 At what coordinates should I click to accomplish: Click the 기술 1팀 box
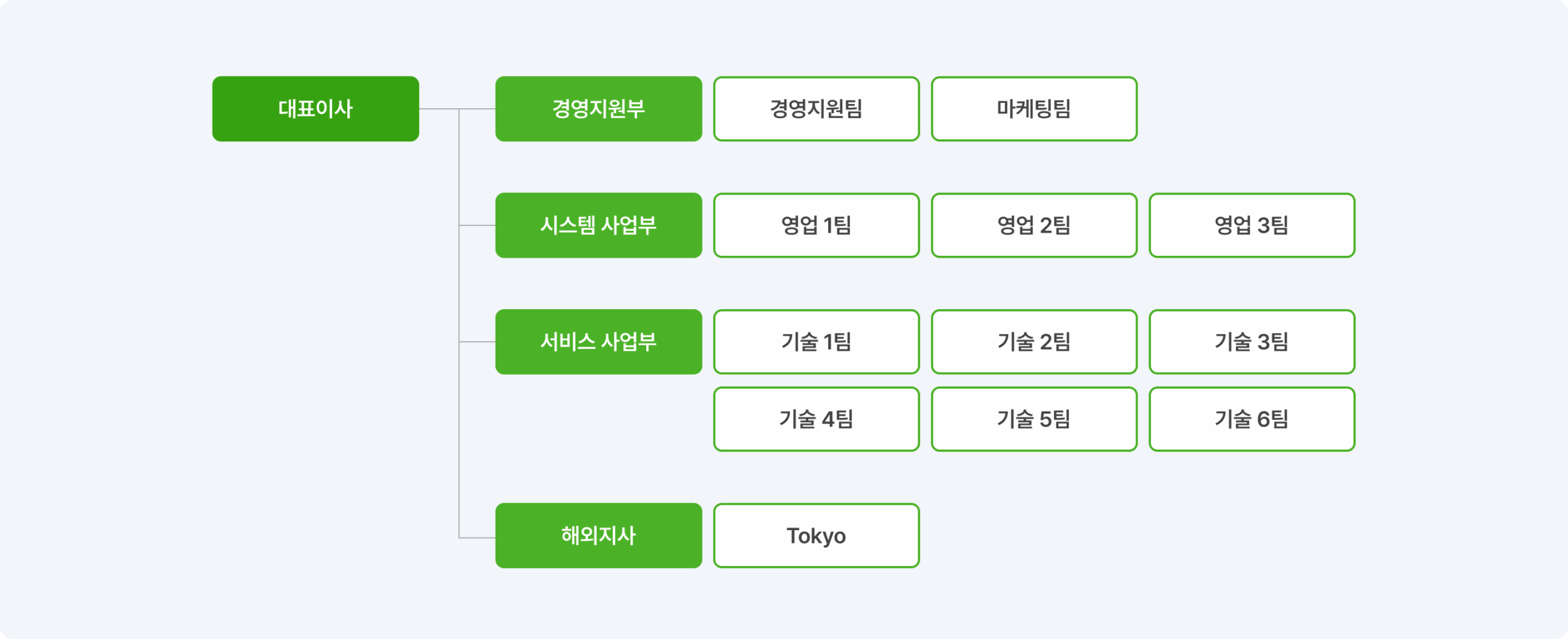(x=816, y=342)
